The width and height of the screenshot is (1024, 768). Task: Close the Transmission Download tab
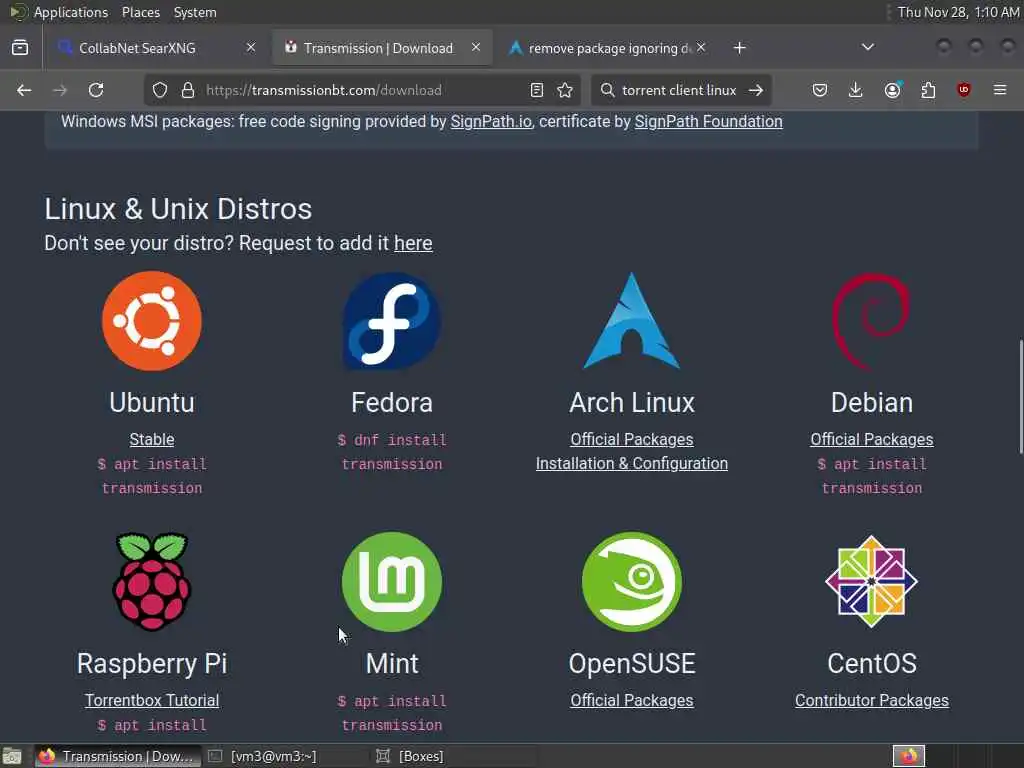coord(476,47)
